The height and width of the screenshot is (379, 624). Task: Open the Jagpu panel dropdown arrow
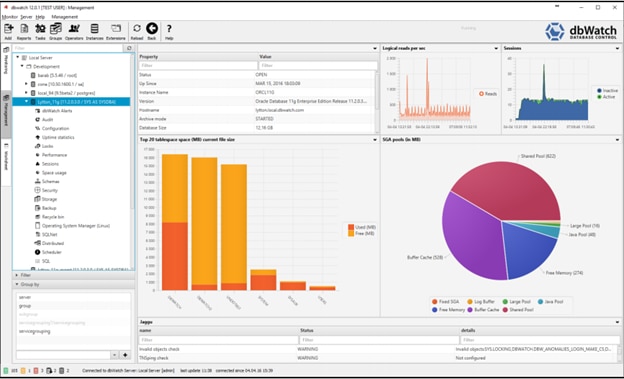(x=617, y=322)
